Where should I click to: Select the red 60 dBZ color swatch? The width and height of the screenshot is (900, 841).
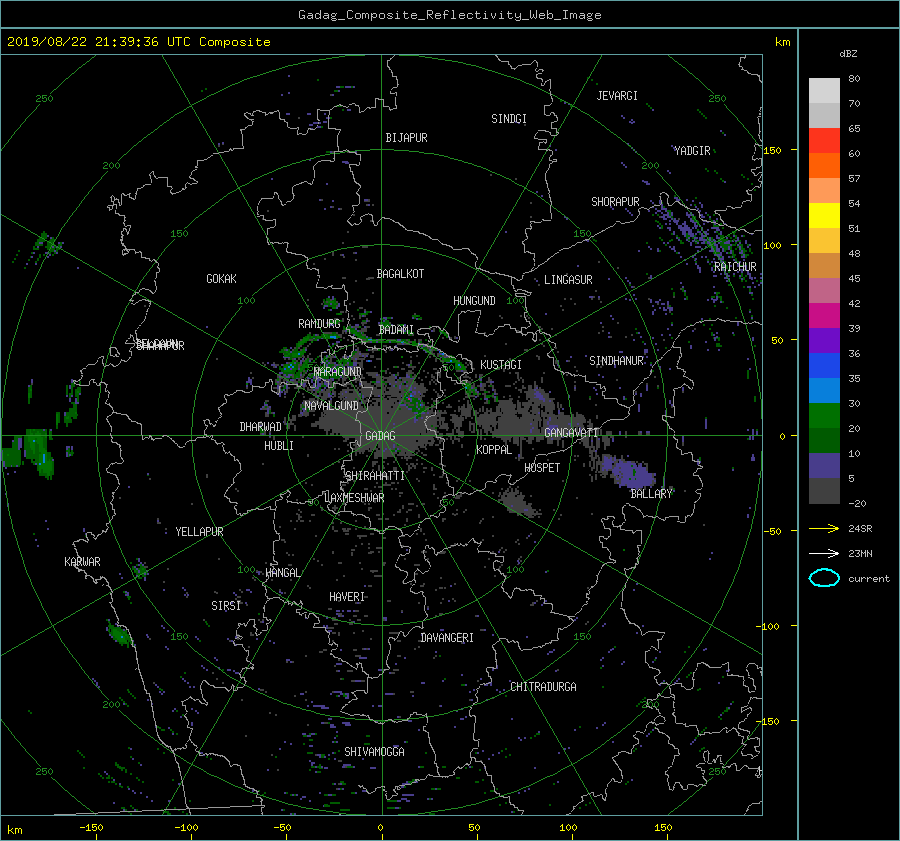click(x=824, y=141)
